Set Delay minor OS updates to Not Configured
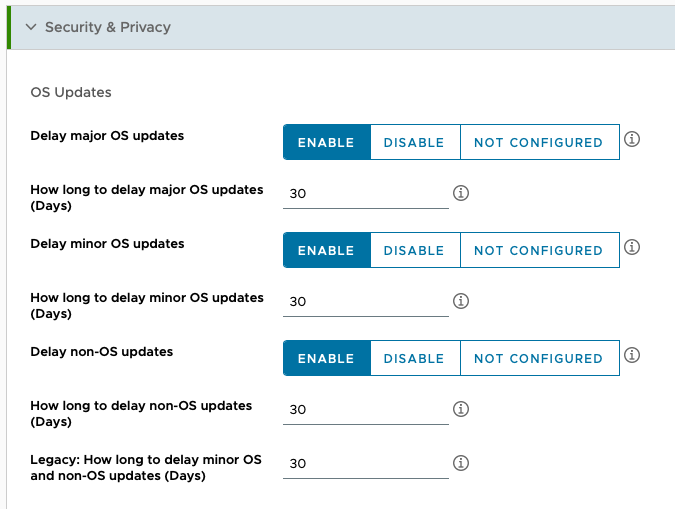The height and width of the screenshot is (509, 675). pos(538,250)
